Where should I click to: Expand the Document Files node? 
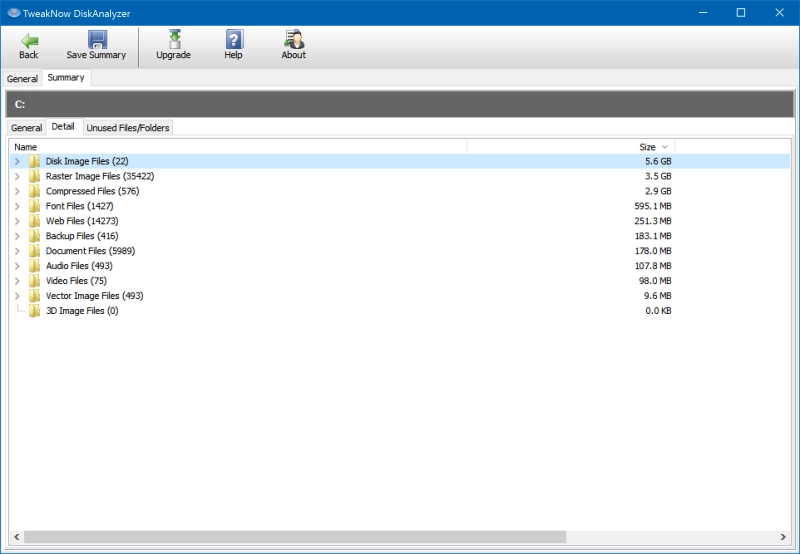click(17, 251)
